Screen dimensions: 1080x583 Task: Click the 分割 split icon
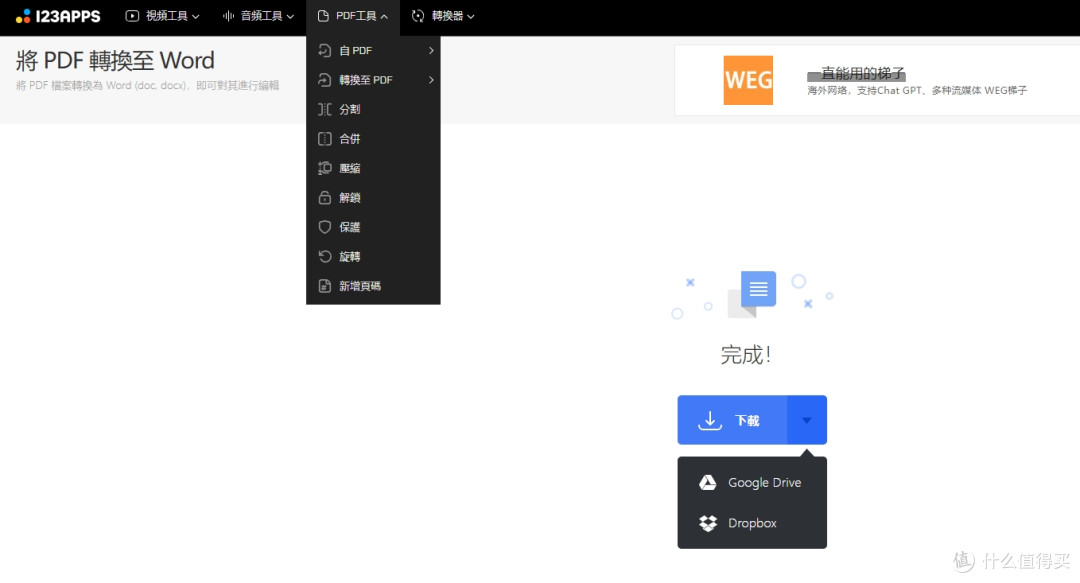[x=324, y=109]
